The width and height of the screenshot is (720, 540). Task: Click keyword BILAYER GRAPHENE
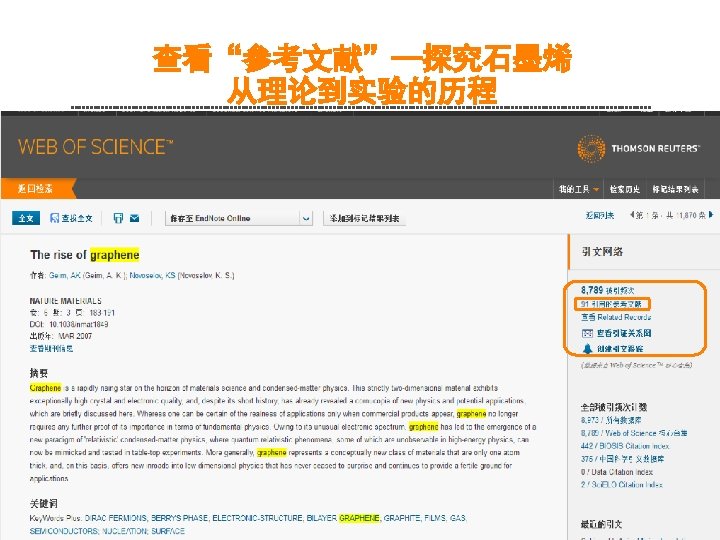(x=343, y=518)
